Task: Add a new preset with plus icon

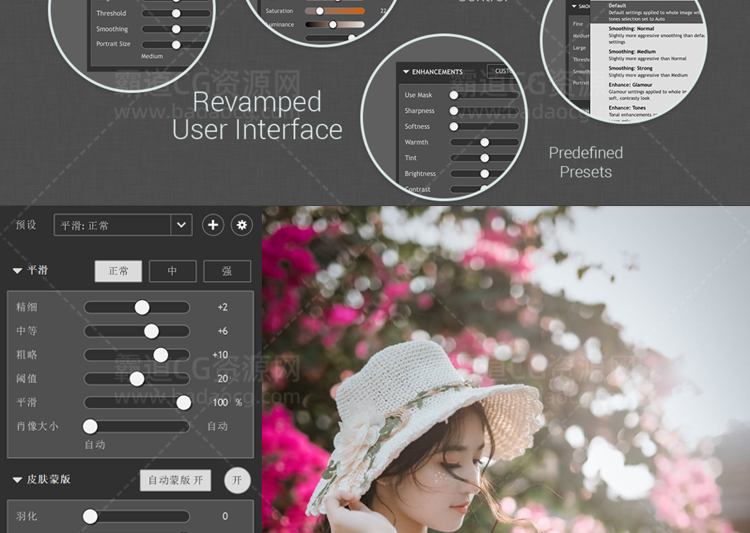Action: (x=213, y=225)
